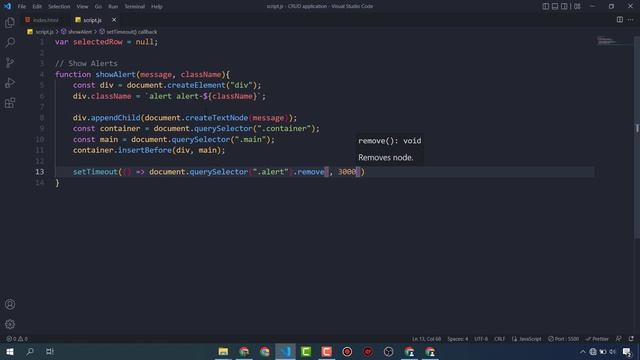Open the green Camtasia taskbar app

tap(306, 351)
